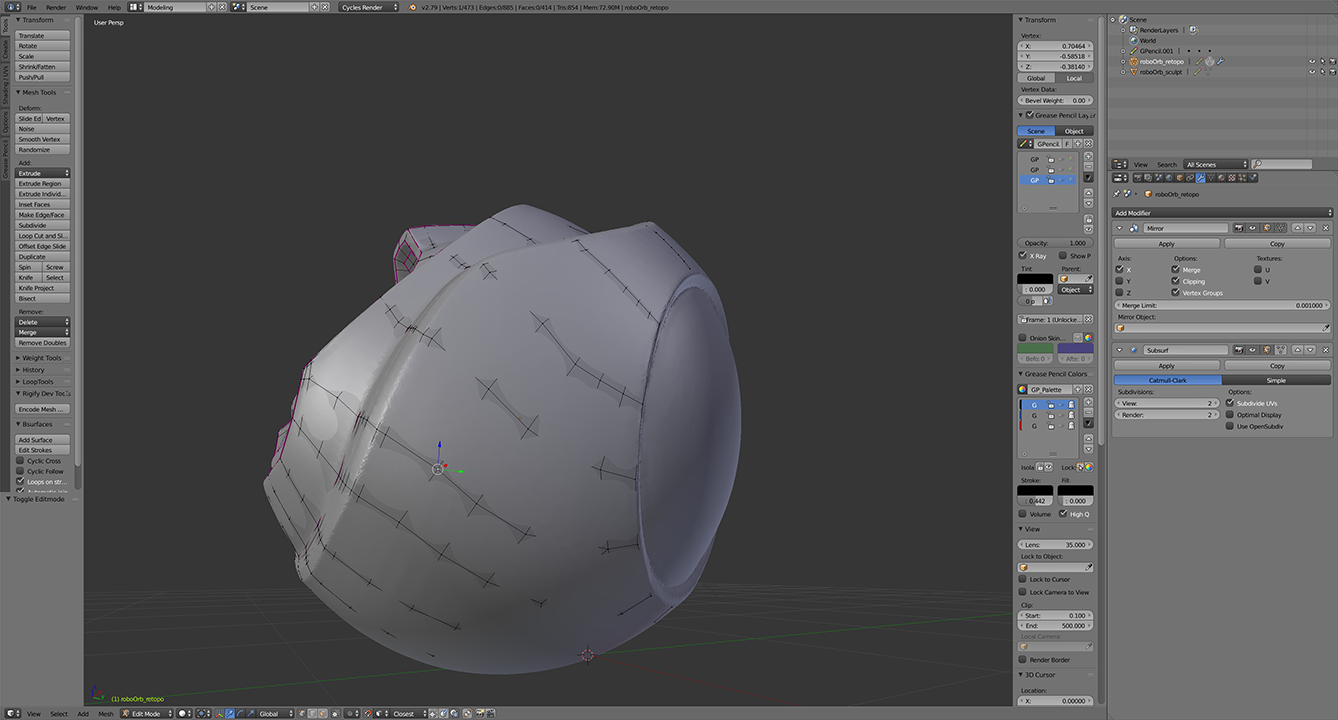This screenshot has height=720, width=1338.
Task: Click the Add Surface button in Bsurfaces
Action: (x=43, y=440)
